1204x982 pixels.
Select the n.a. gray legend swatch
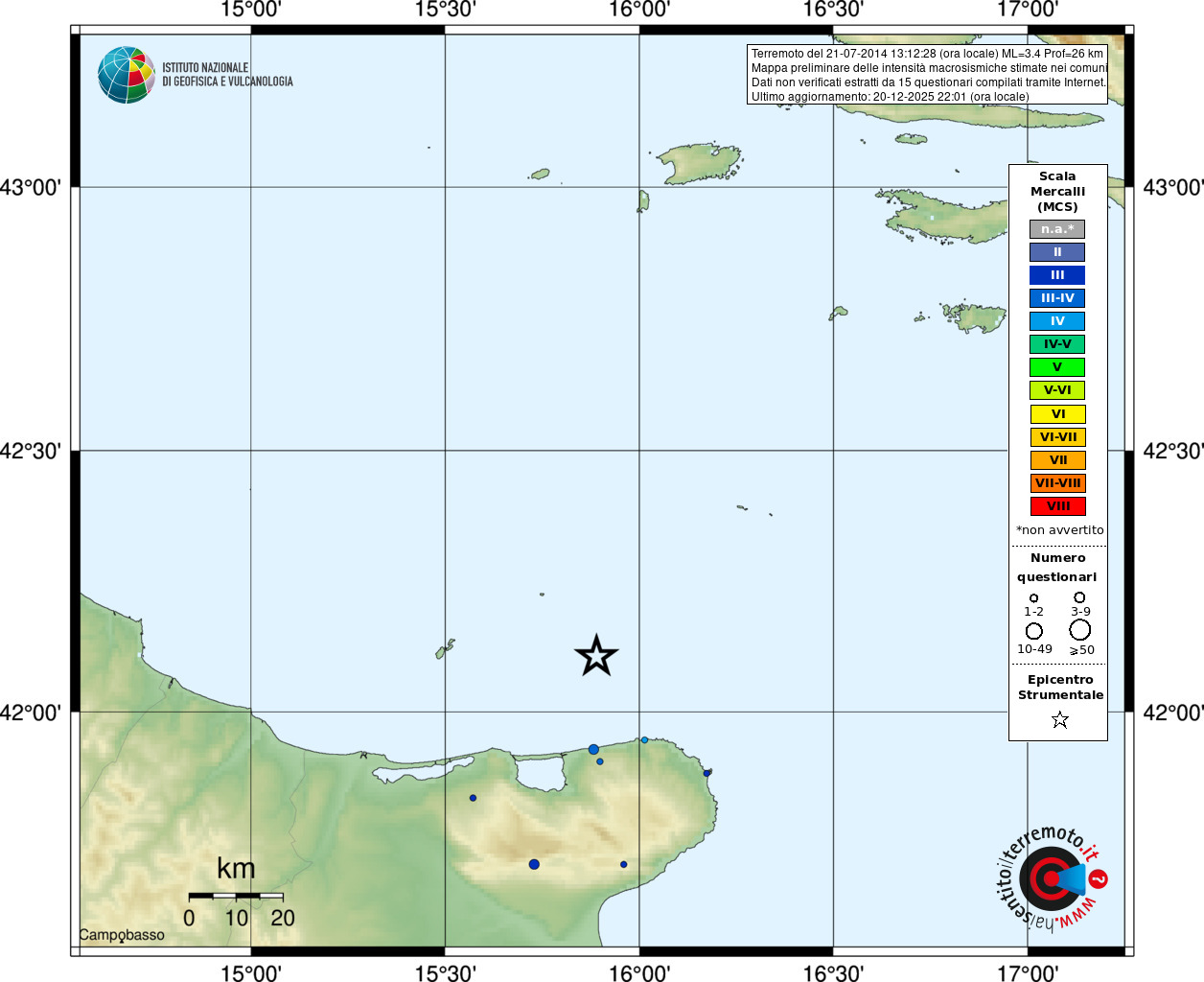tap(1057, 229)
